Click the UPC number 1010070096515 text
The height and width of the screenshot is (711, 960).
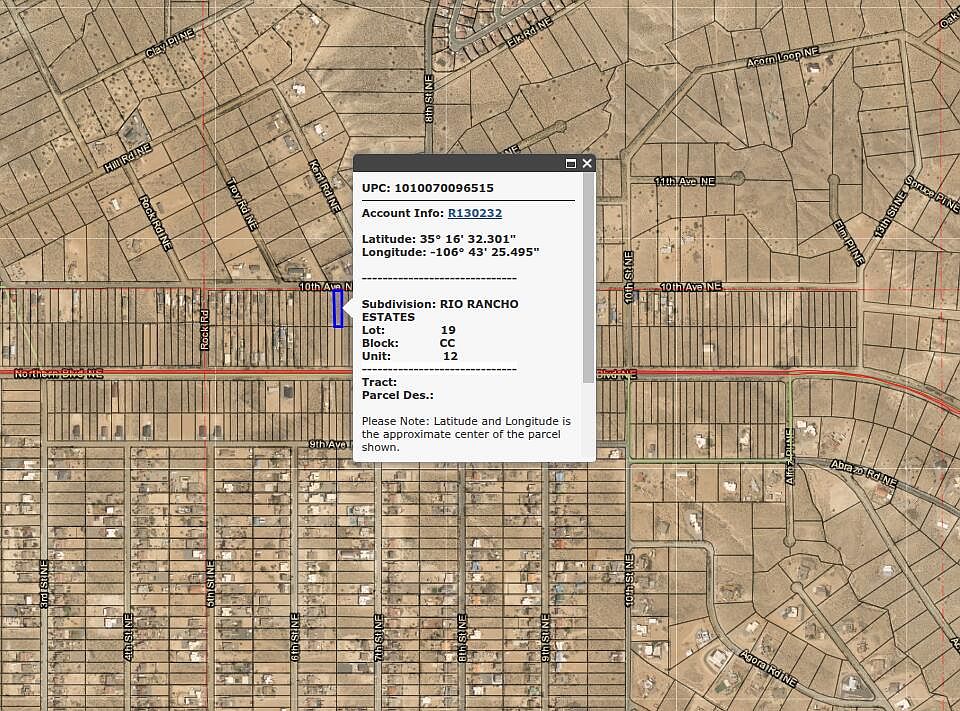click(x=444, y=188)
